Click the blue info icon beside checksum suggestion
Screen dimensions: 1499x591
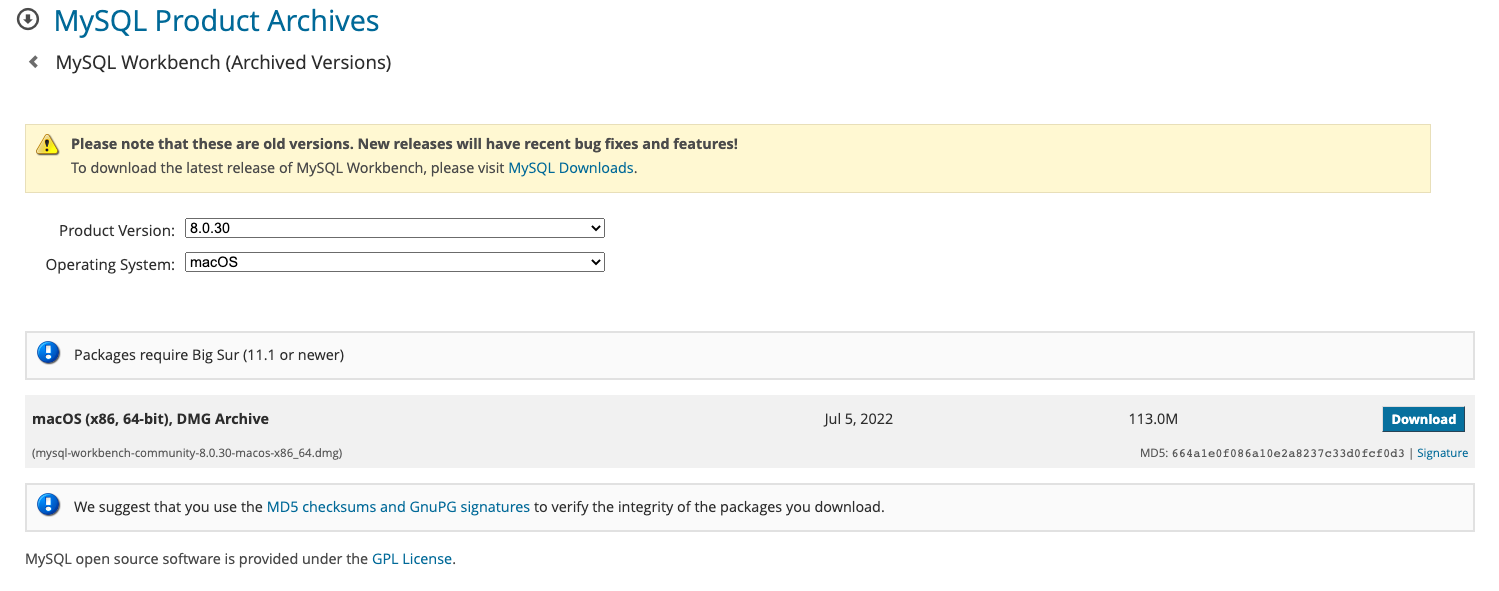[48, 505]
